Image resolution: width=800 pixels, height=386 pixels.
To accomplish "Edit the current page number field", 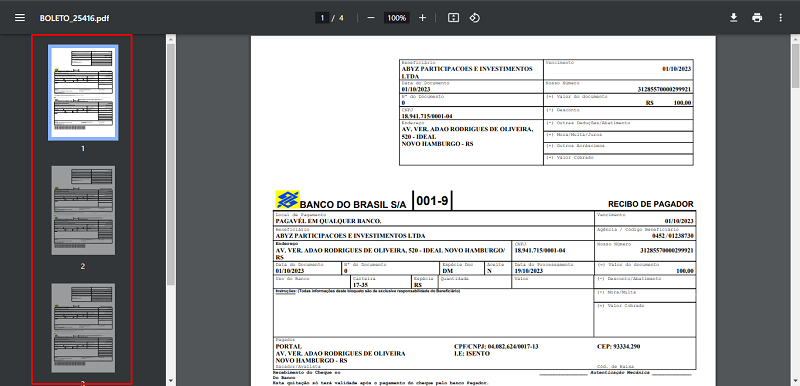I will (322, 18).
